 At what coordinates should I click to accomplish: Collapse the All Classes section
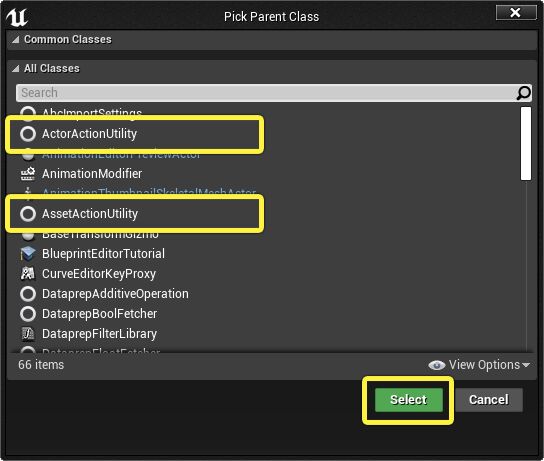pos(15,69)
